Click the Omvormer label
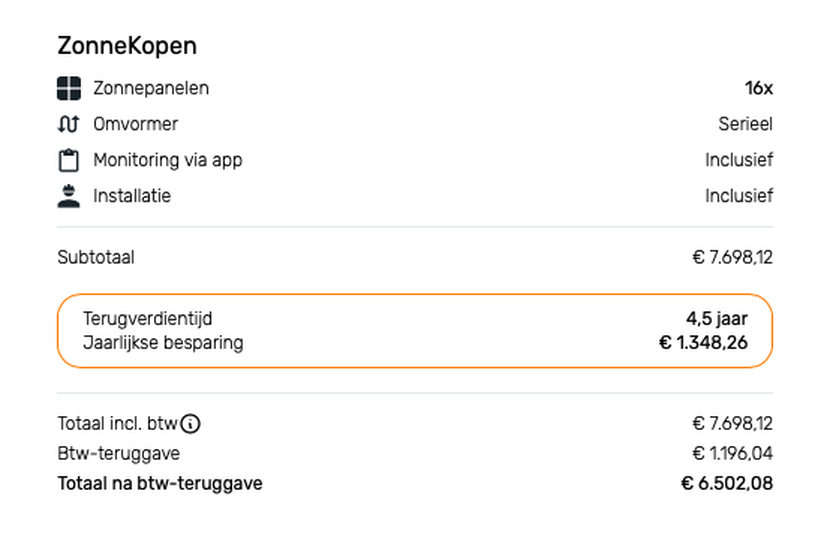The height and width of the screenshot is (554, 830). click(135, 124)
